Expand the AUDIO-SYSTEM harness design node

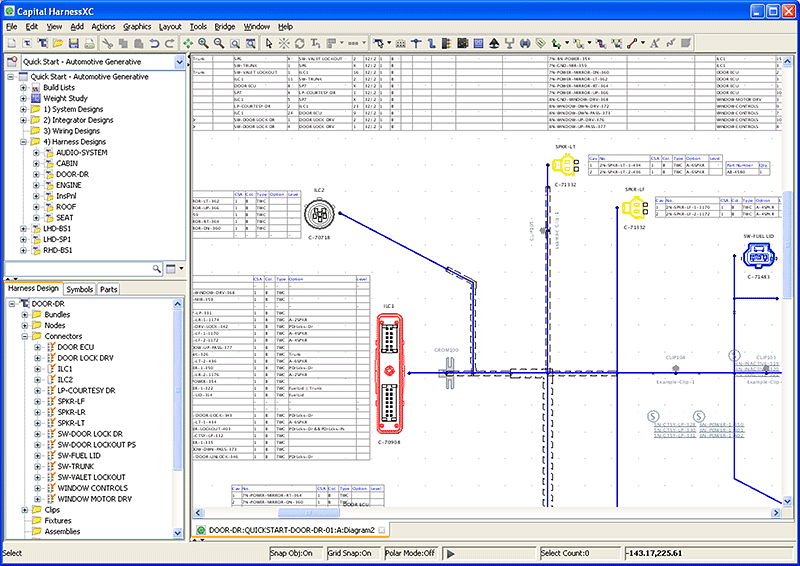pos(37,152)
